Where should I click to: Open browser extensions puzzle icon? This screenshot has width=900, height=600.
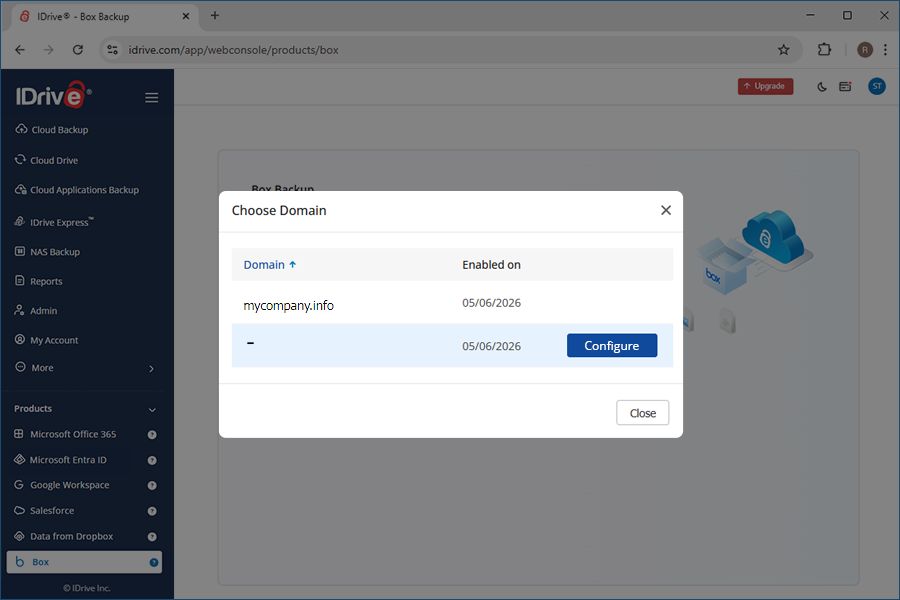pyautogui.click(x=824, y=50)
